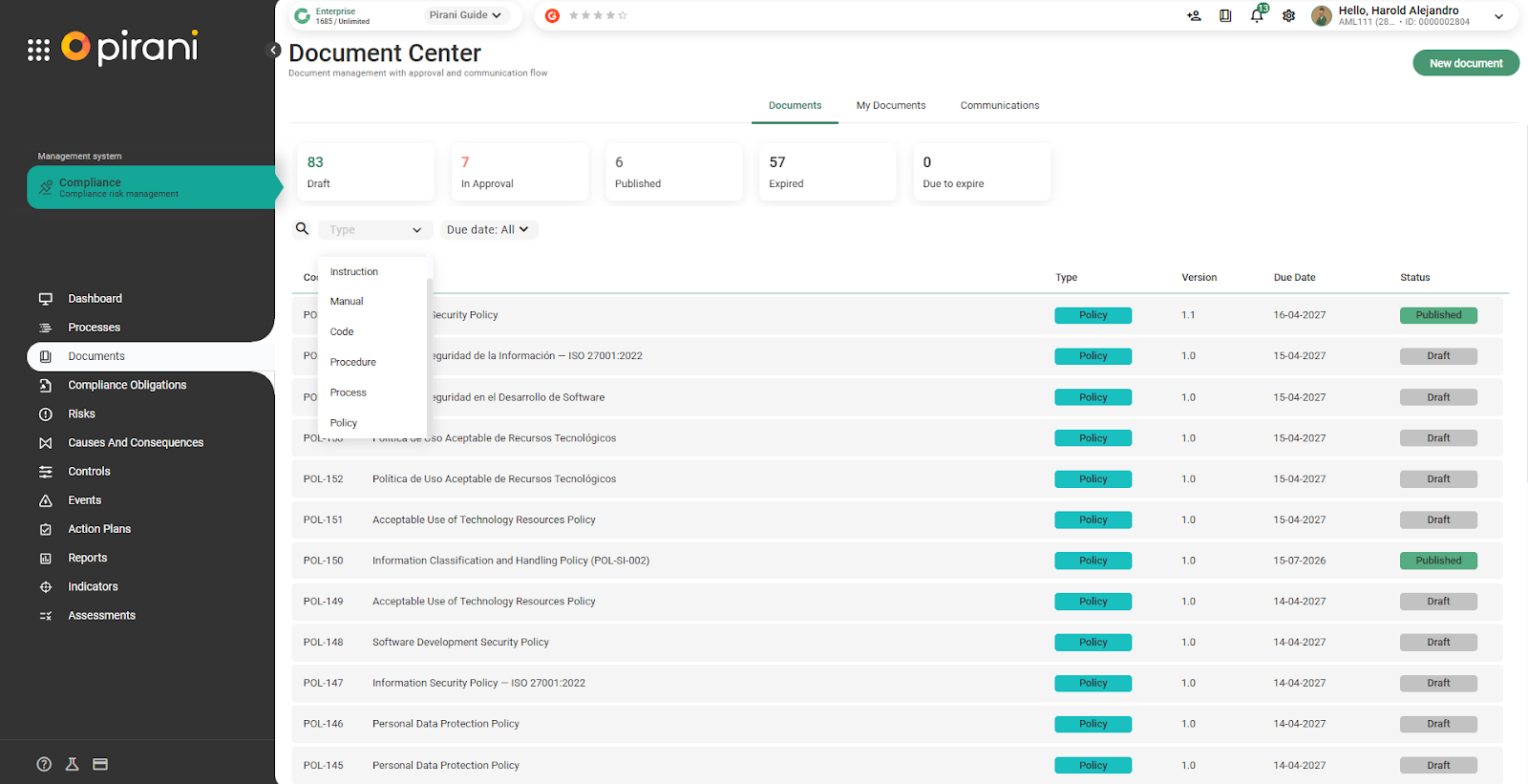Image resolution: width=1528 pixels, height=784 pixels.
Task: Open the book guide icon in header
Action: (1225, 15)
